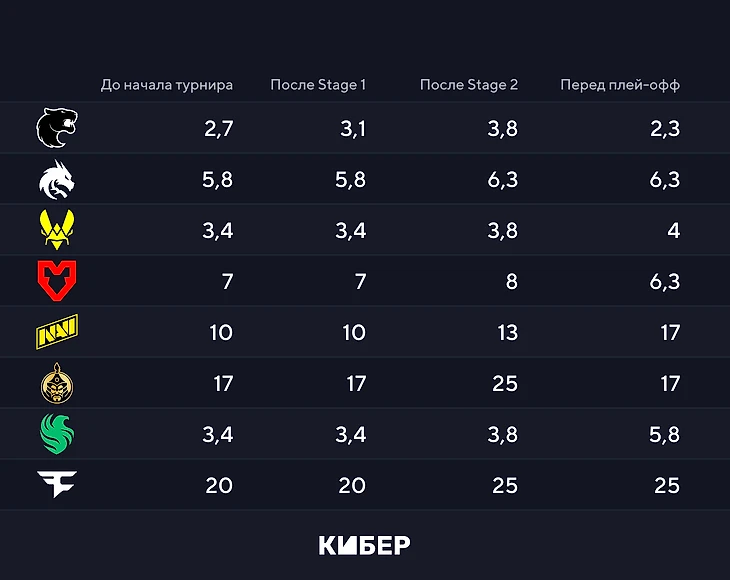Select Falcons' 5,8 value before playoffs
The width and height of the screenshot is (730, 580).
pos(664,435)
